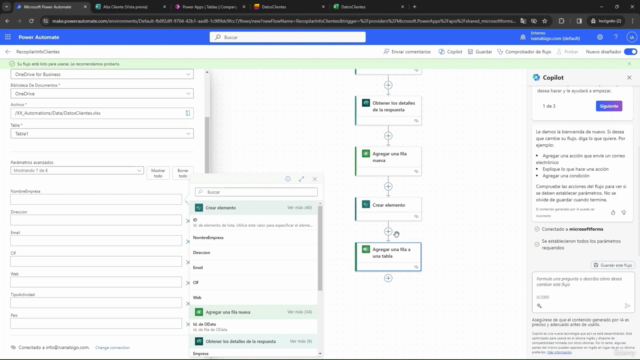The image size is (640, 360).
Task: Click the Borrar todo button
Action: 183,173
